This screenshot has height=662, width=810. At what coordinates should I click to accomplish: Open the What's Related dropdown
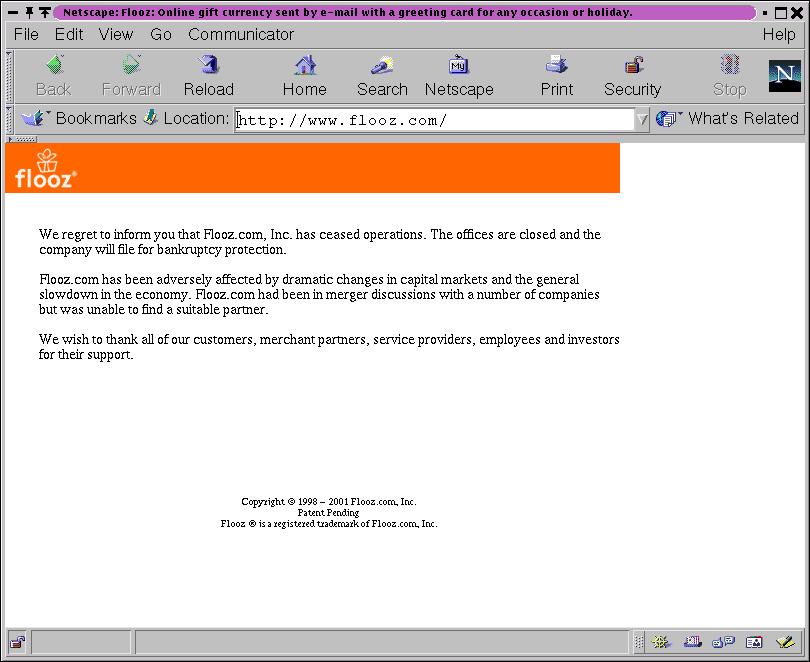(x=728, y=118)
